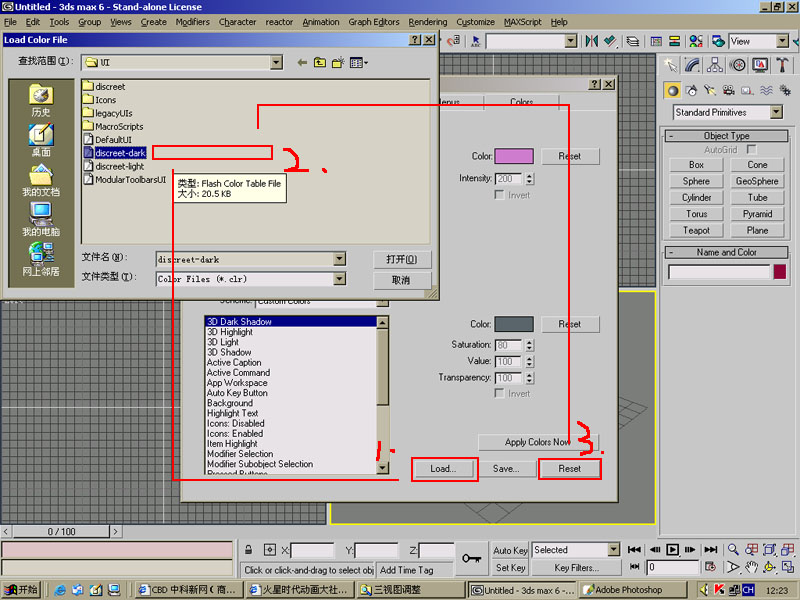The height and width of the screenshot is (600, 800).
Task: Open the Customize menu
Action: [x=475, y=22]
